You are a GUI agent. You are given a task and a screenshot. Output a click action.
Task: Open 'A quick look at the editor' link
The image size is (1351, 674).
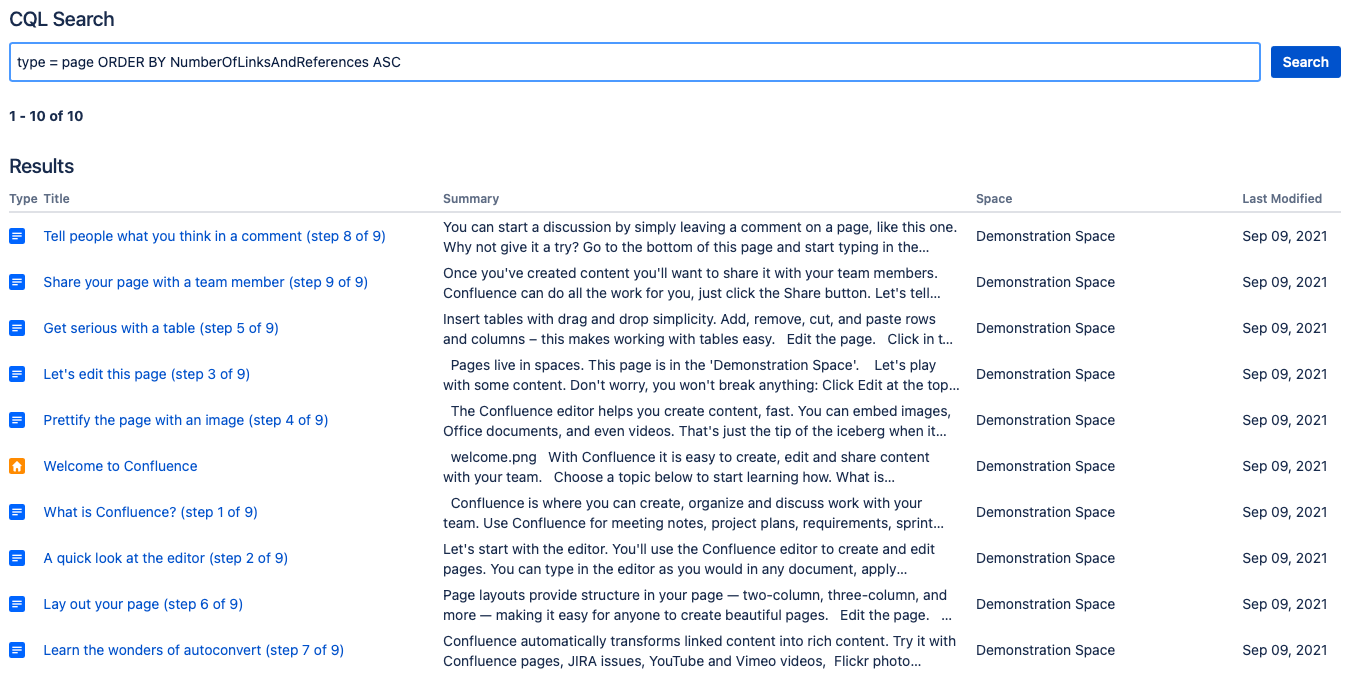(166, 558)
